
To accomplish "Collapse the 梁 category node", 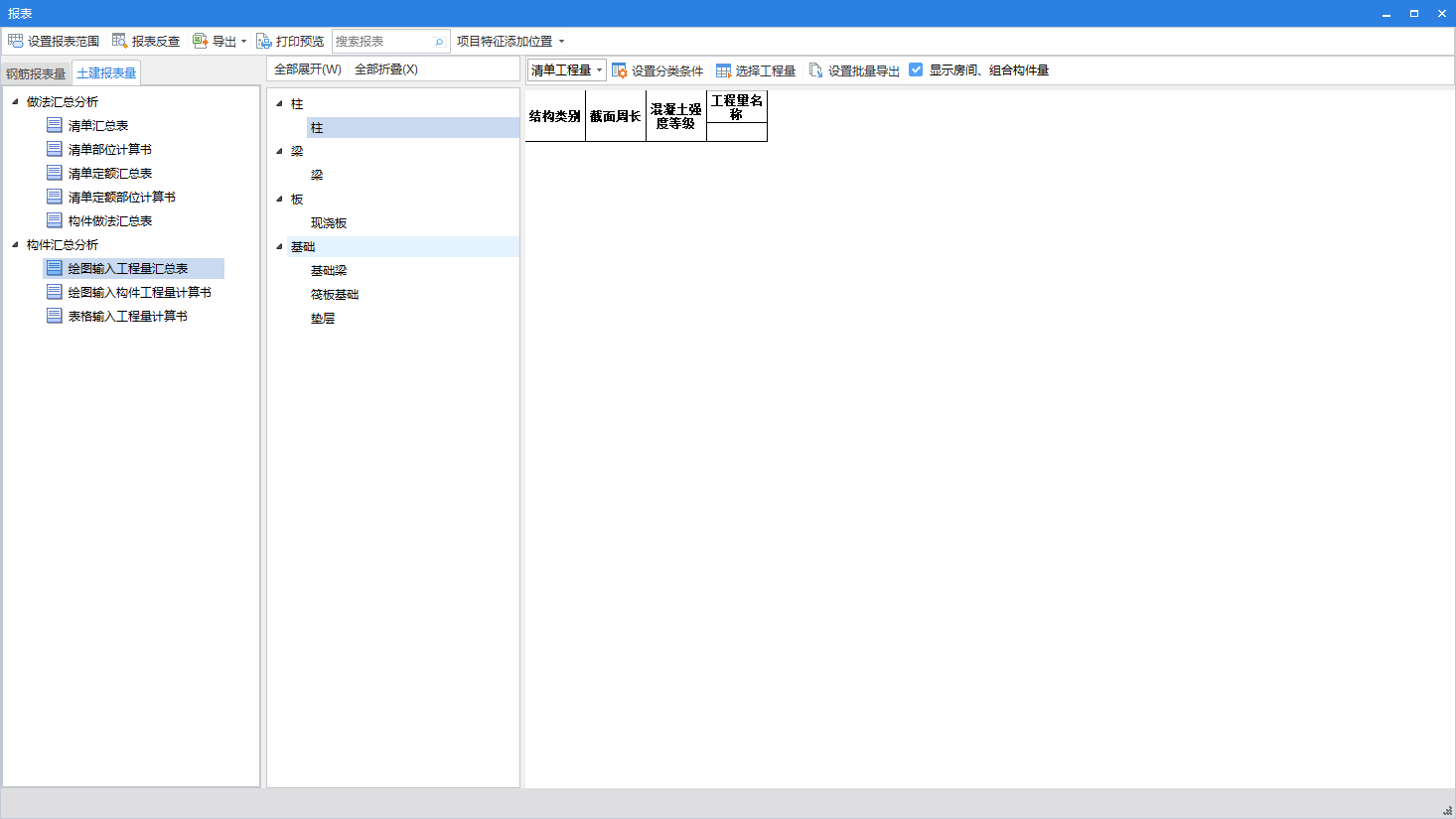I will click(x=279, y=151).
